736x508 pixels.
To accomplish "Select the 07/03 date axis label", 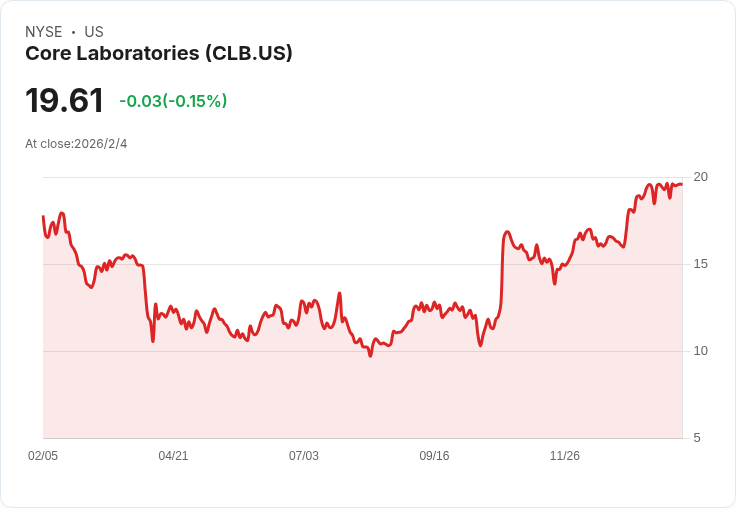I will [304, 456].
